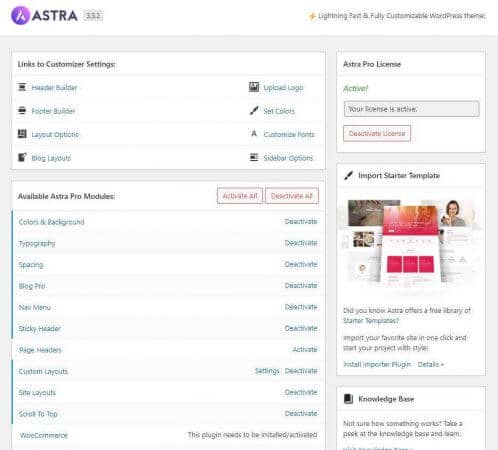Click 'Links to Customizer Settings:' heading
The width and height of the screenshot is (498, 450).
(67, 64)
